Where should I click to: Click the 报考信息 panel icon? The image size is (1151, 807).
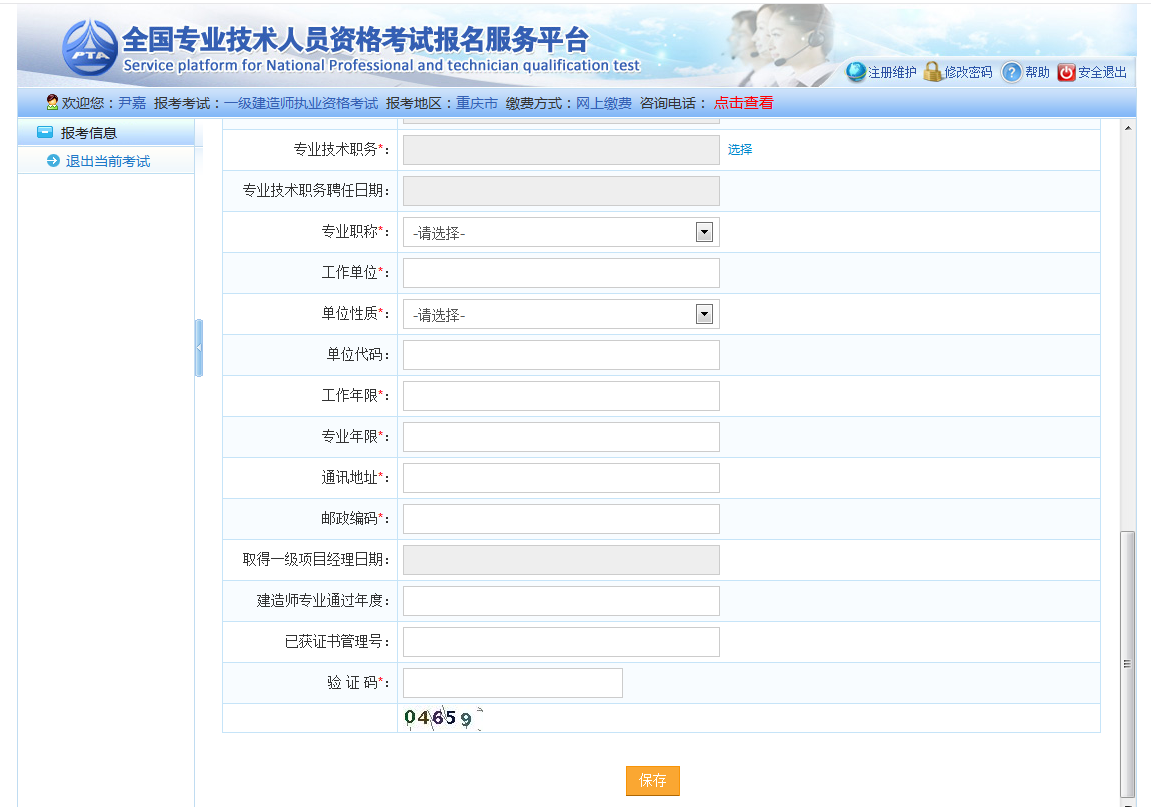[45, 132]
